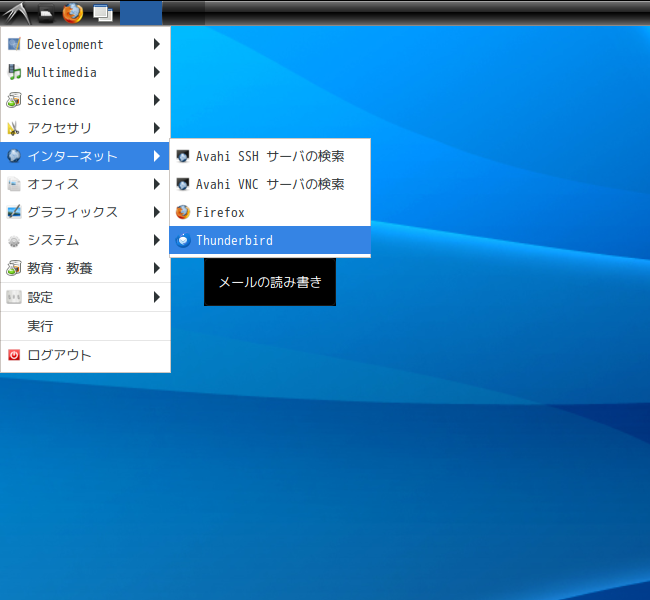Select Avahi SSH サーバの検索 entry
Viewport: 650px width, 600px height.
(270, 156)
